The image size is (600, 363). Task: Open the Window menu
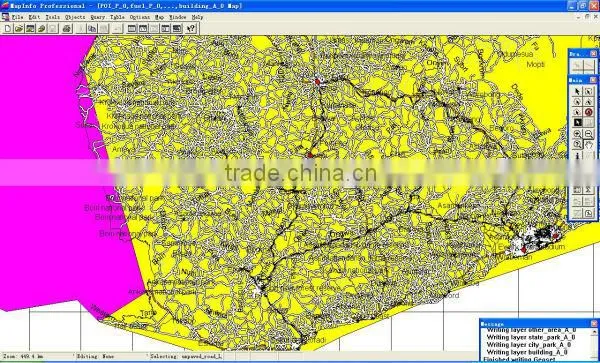[x=178, y=17]
